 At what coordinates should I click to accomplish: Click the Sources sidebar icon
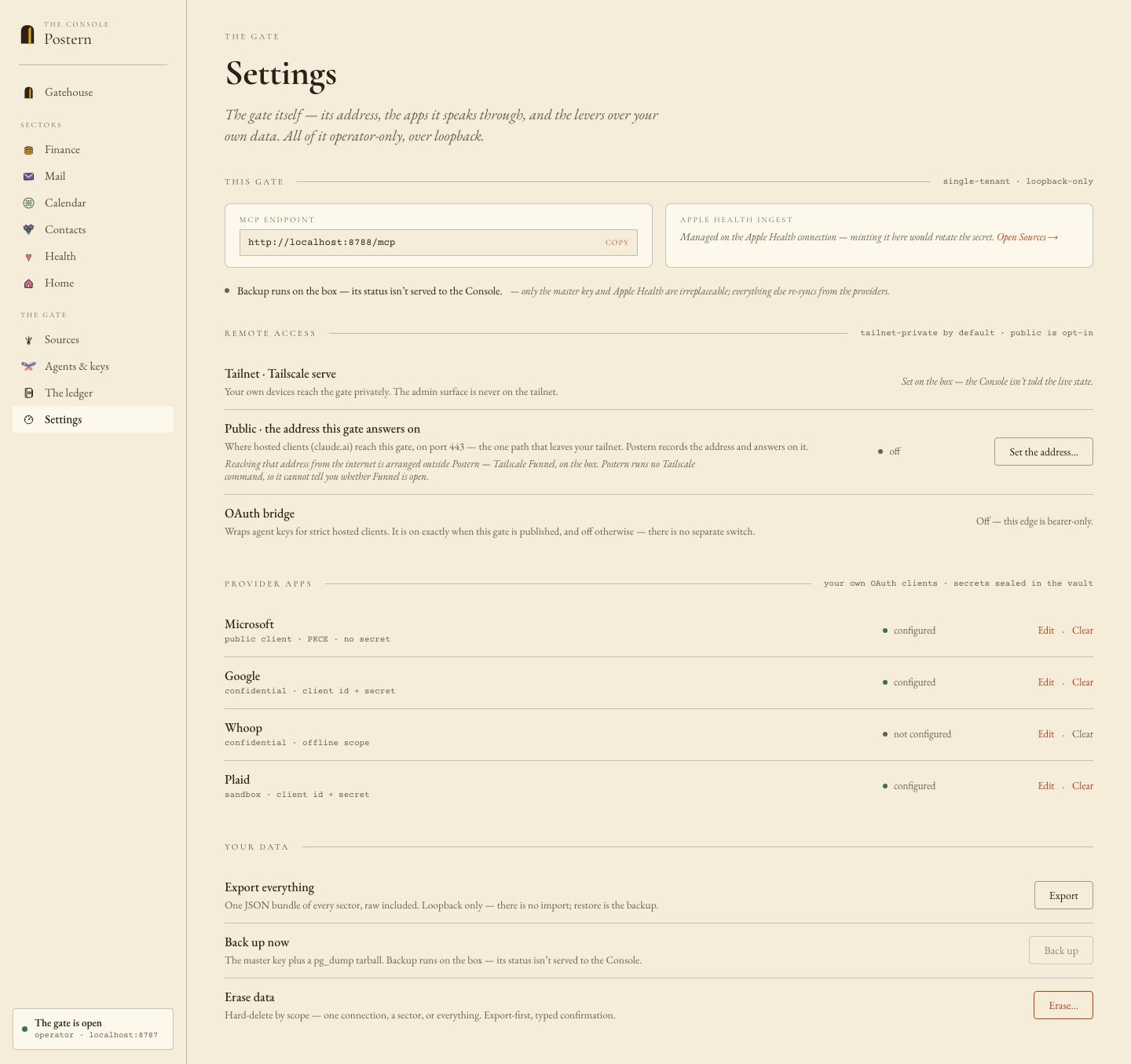pyautogui.click(x=29, y=340)
